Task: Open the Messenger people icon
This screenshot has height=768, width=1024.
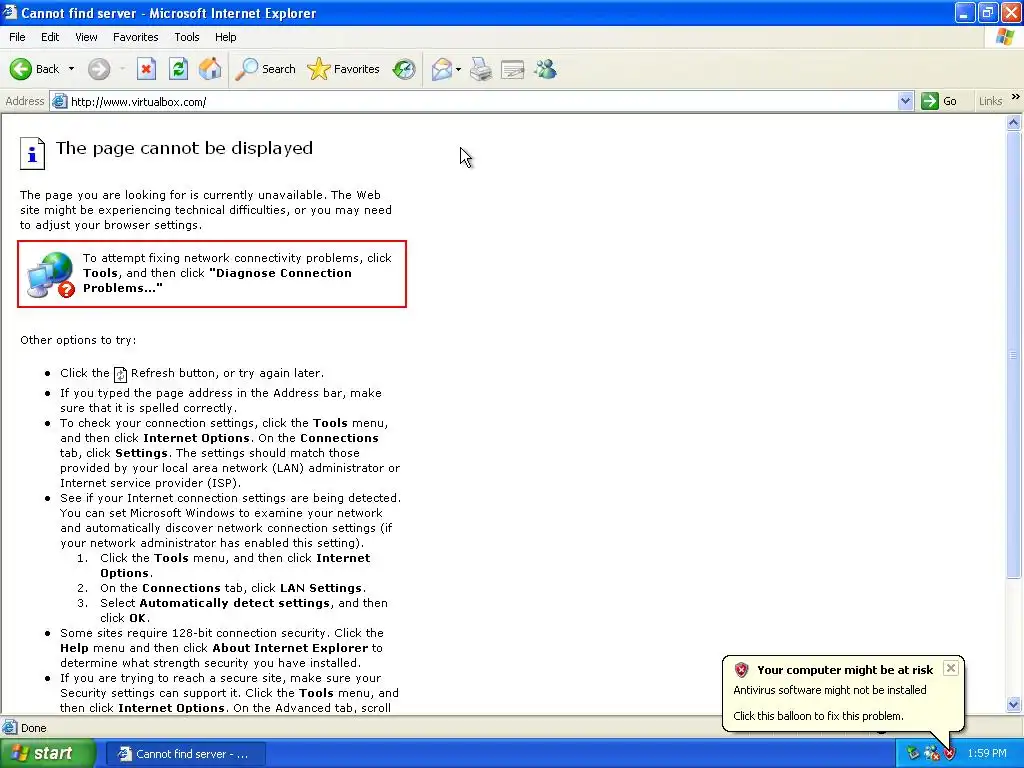Action: coord(545,69)
